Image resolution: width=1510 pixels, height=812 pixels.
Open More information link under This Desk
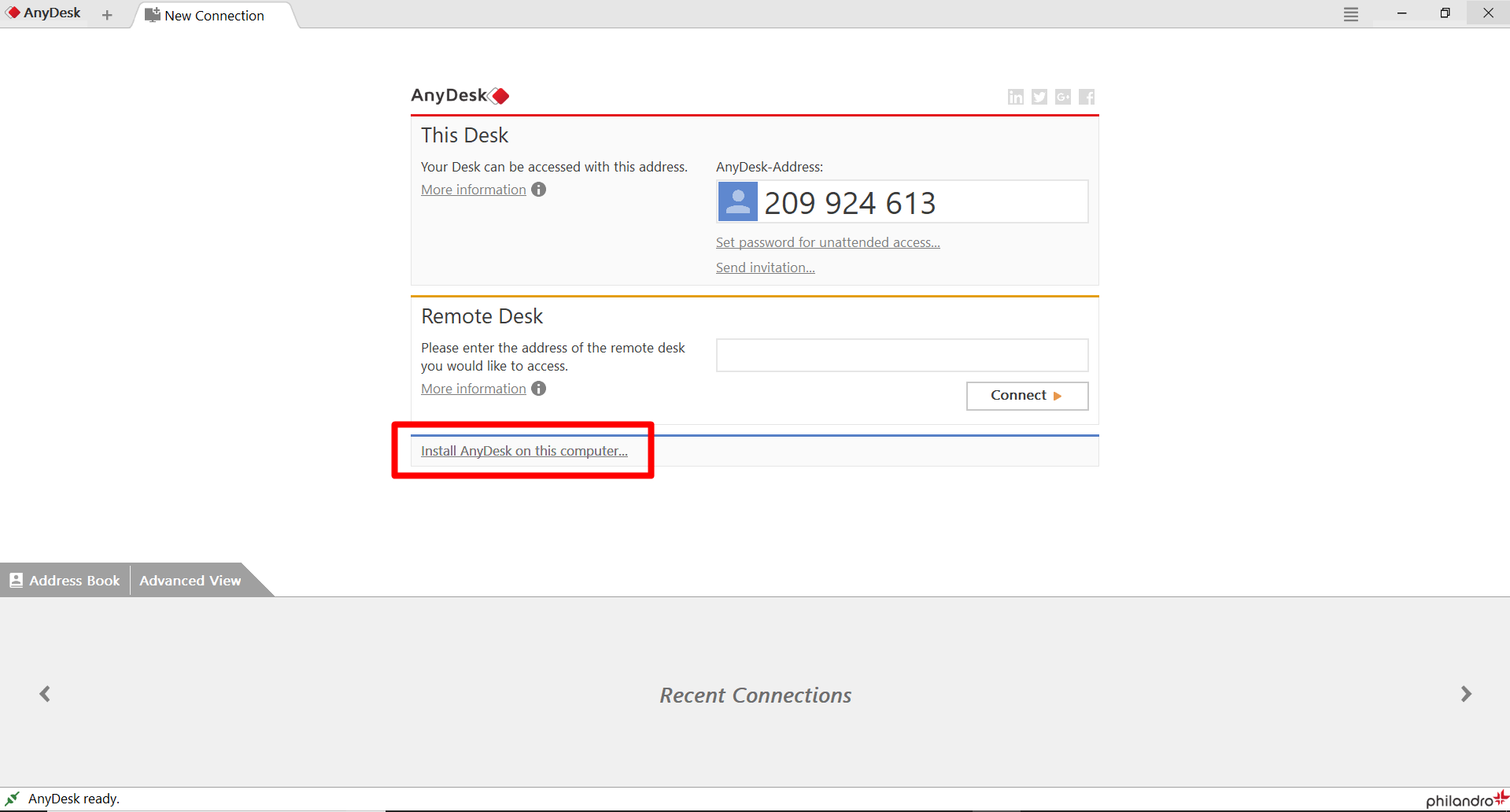[474, 190]
